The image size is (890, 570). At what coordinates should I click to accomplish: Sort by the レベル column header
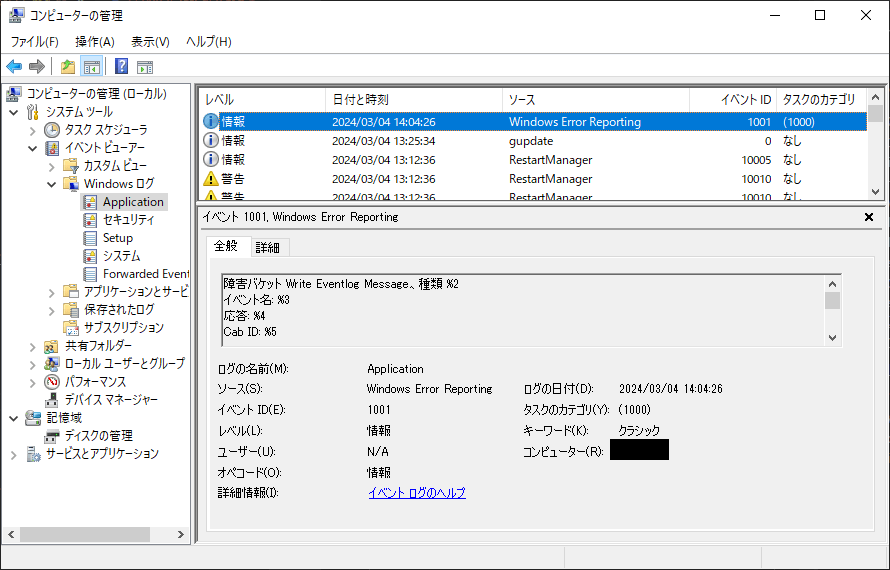pyautogui.click(x=262, y=100)
